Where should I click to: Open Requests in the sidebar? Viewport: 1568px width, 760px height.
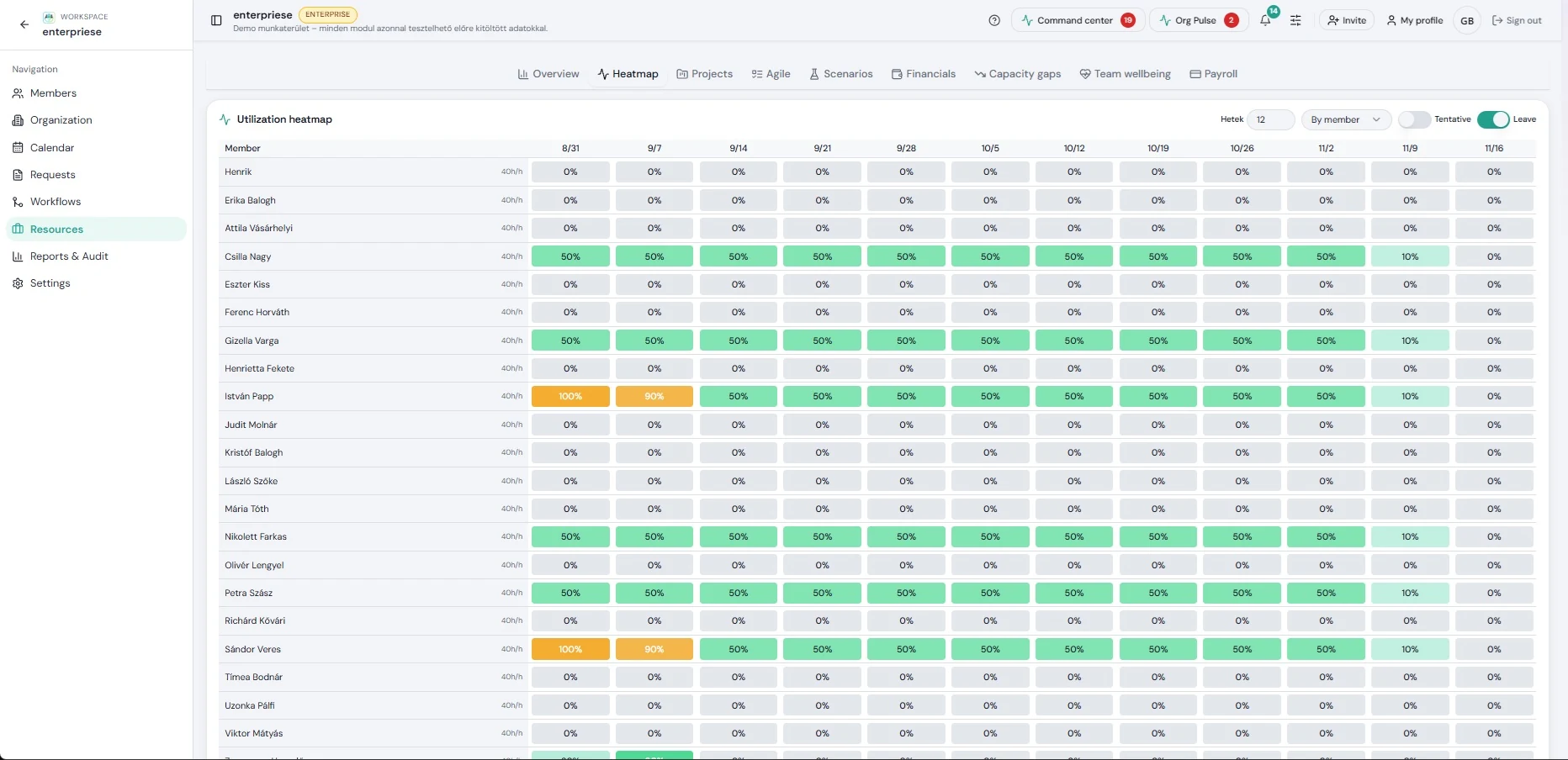coord(97,175)
